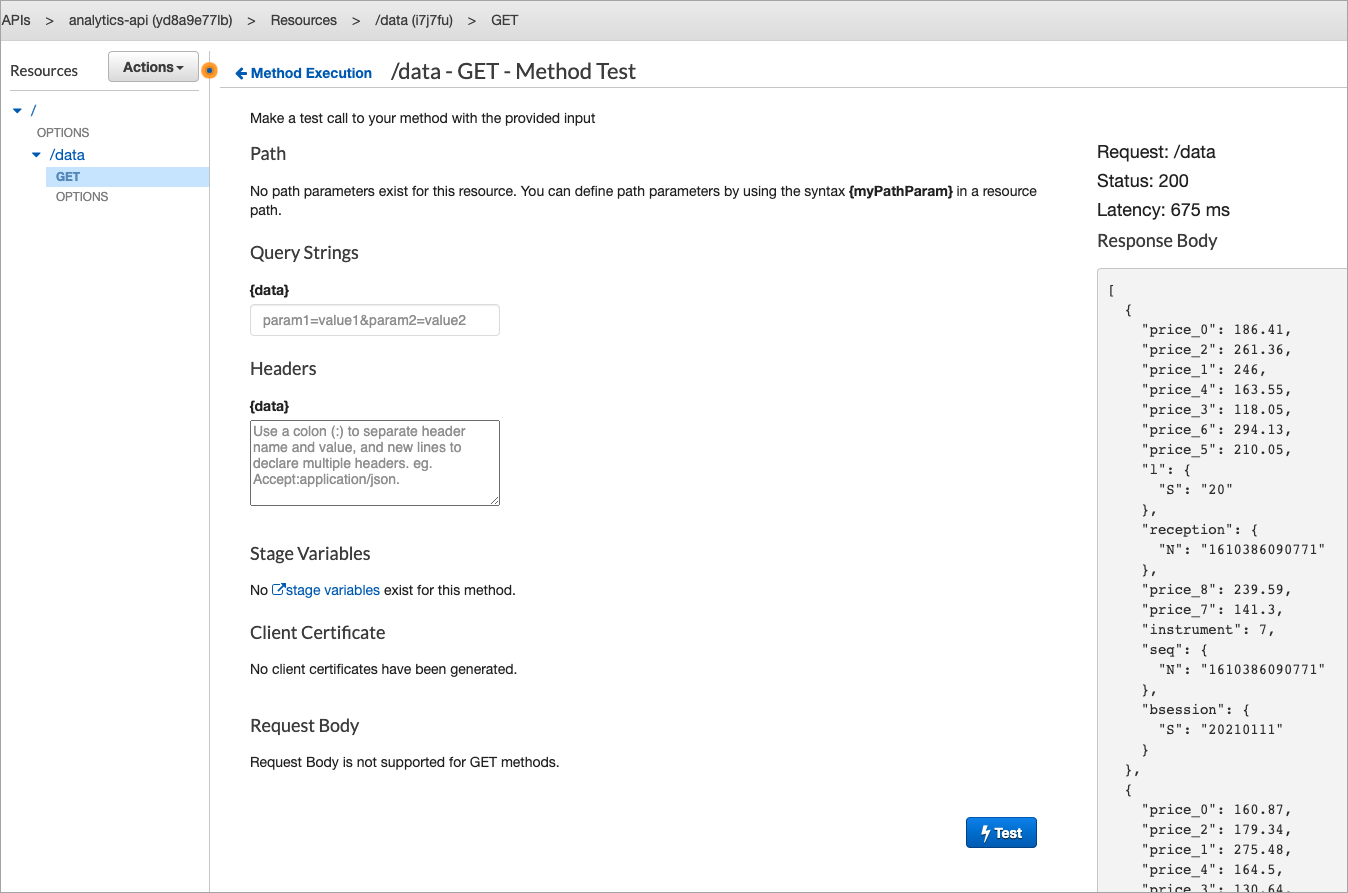1348x893 pixels.
Task: Click the back arrow beside Method Execution
Action: [x=240, y=72]
